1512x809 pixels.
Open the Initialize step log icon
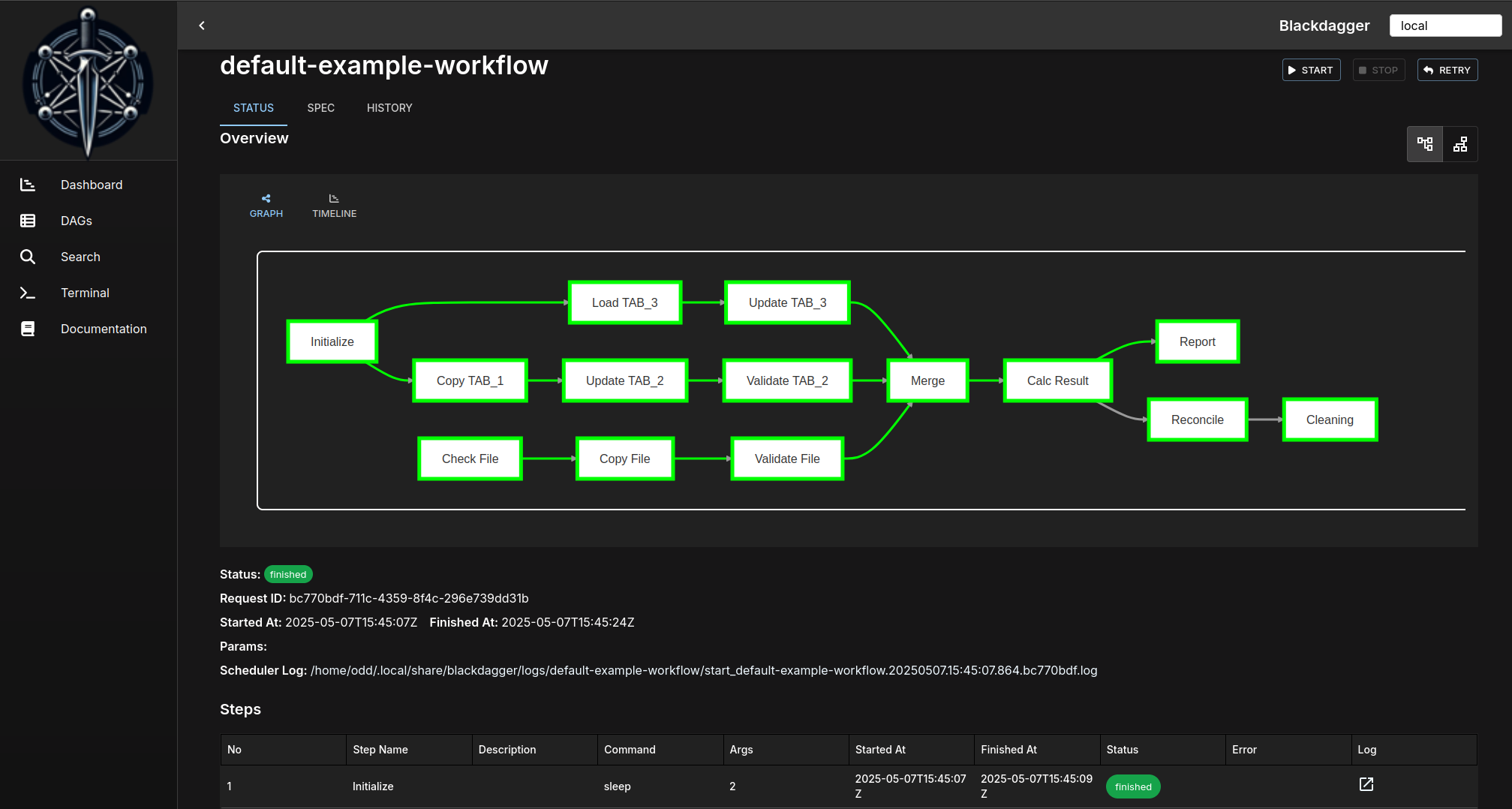point(1366,784)
